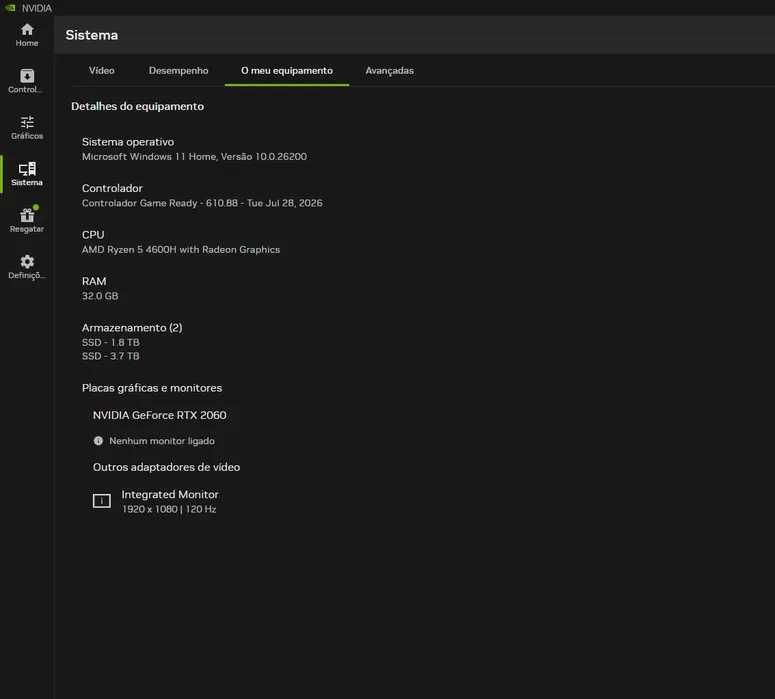The image size is (775, 699).
Task: Go to Gráficos sidebar section
Action: [27, 128]
